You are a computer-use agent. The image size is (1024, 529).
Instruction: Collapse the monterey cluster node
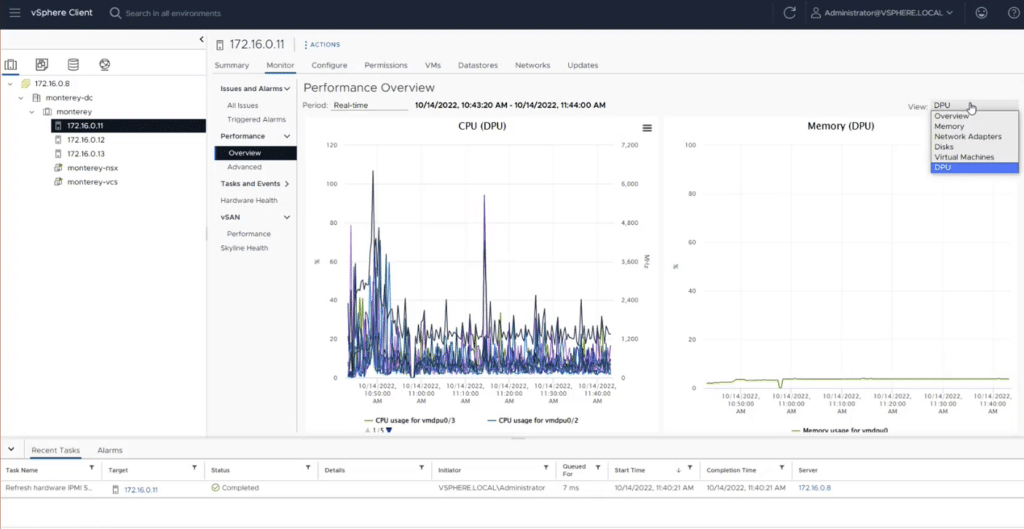[32, 112]
